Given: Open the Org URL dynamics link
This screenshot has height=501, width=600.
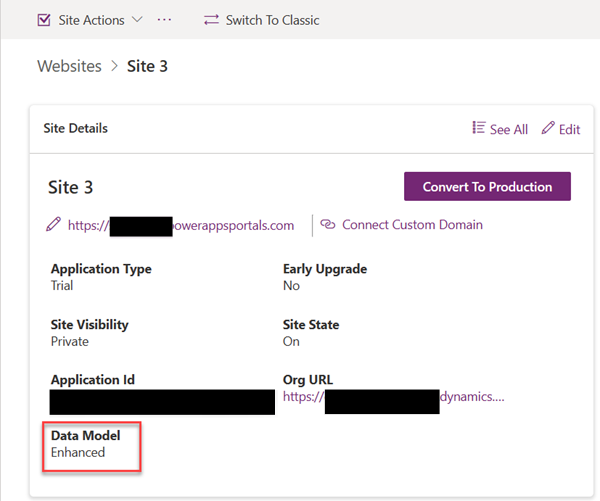Looking at the screenshot, I should coord(394,396).
